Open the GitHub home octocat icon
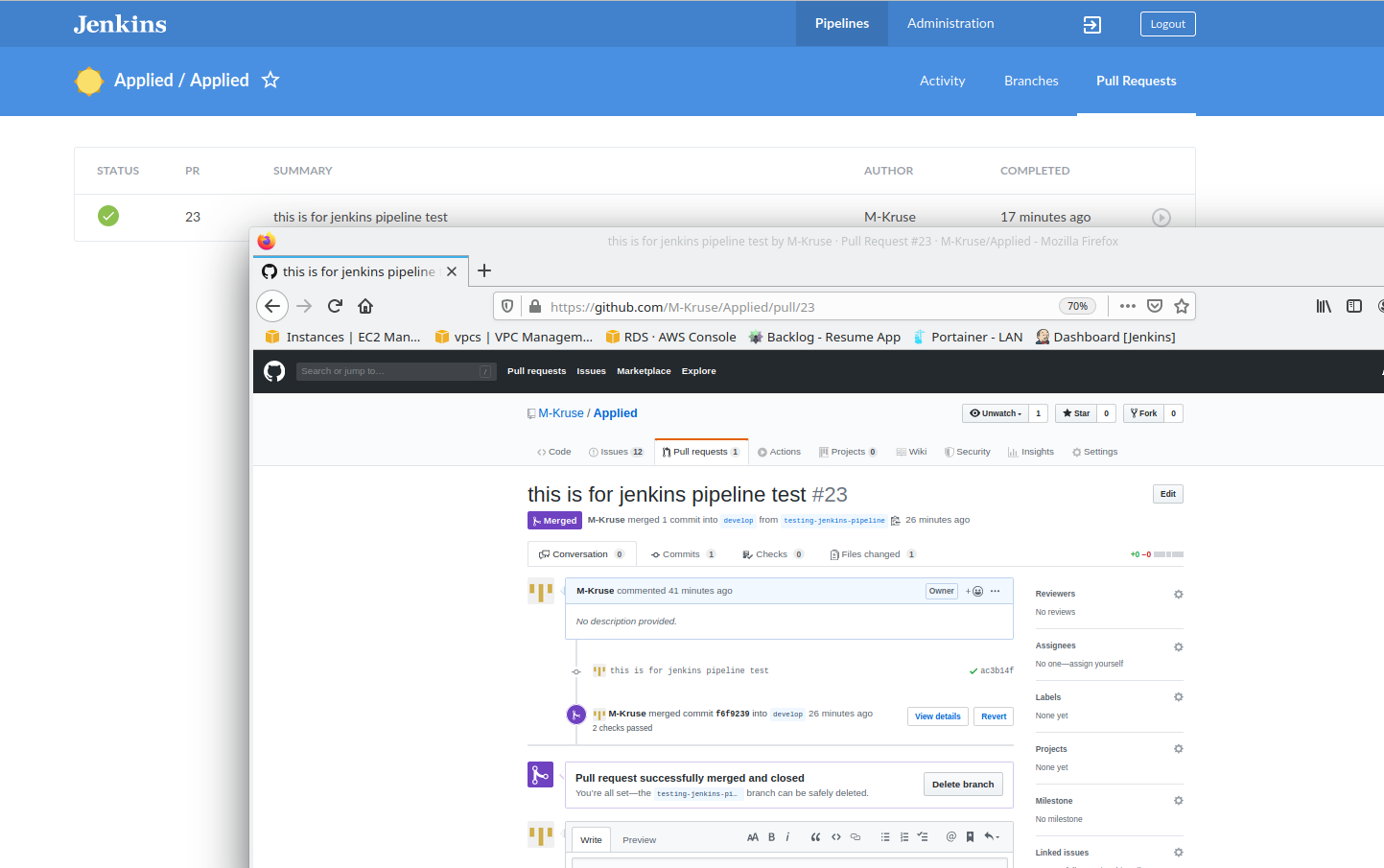Screen dimensions: 1384x868 coord(273,371)
